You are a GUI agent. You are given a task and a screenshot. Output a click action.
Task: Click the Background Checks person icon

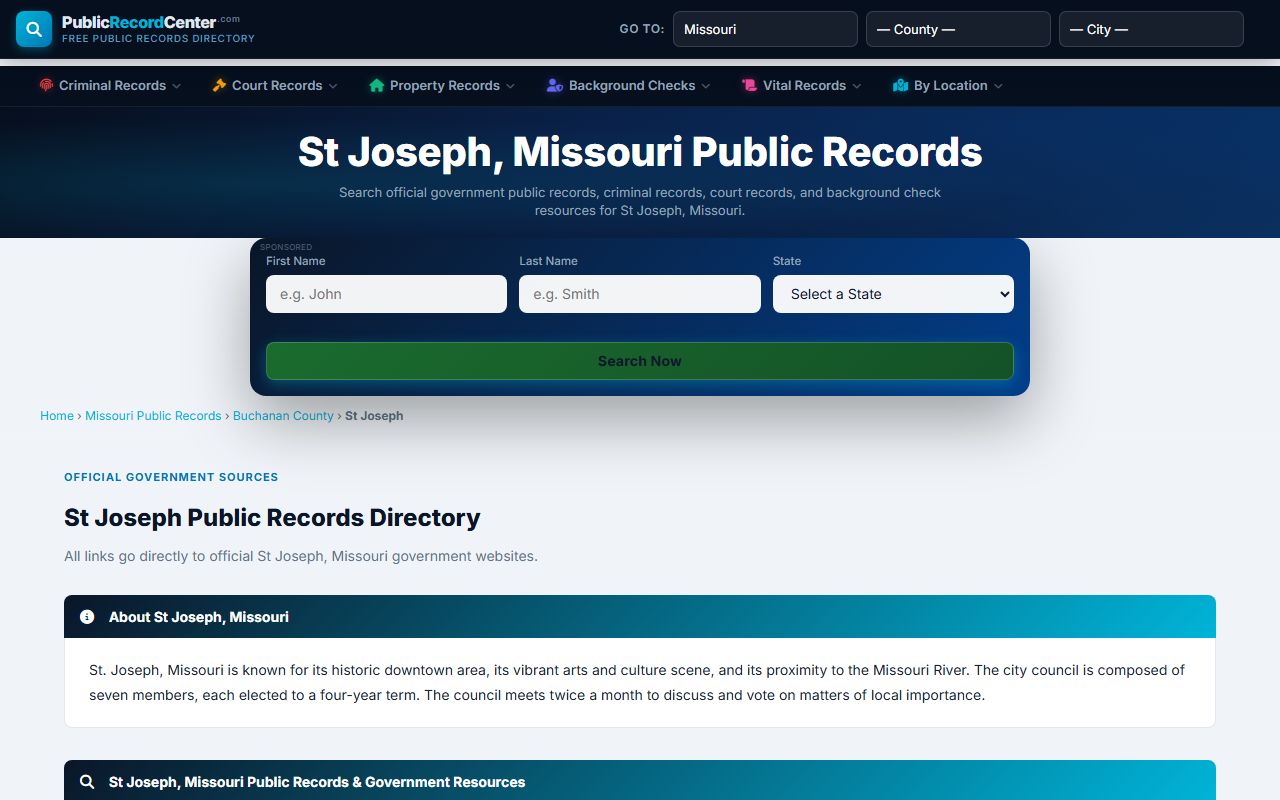[555, 86]
